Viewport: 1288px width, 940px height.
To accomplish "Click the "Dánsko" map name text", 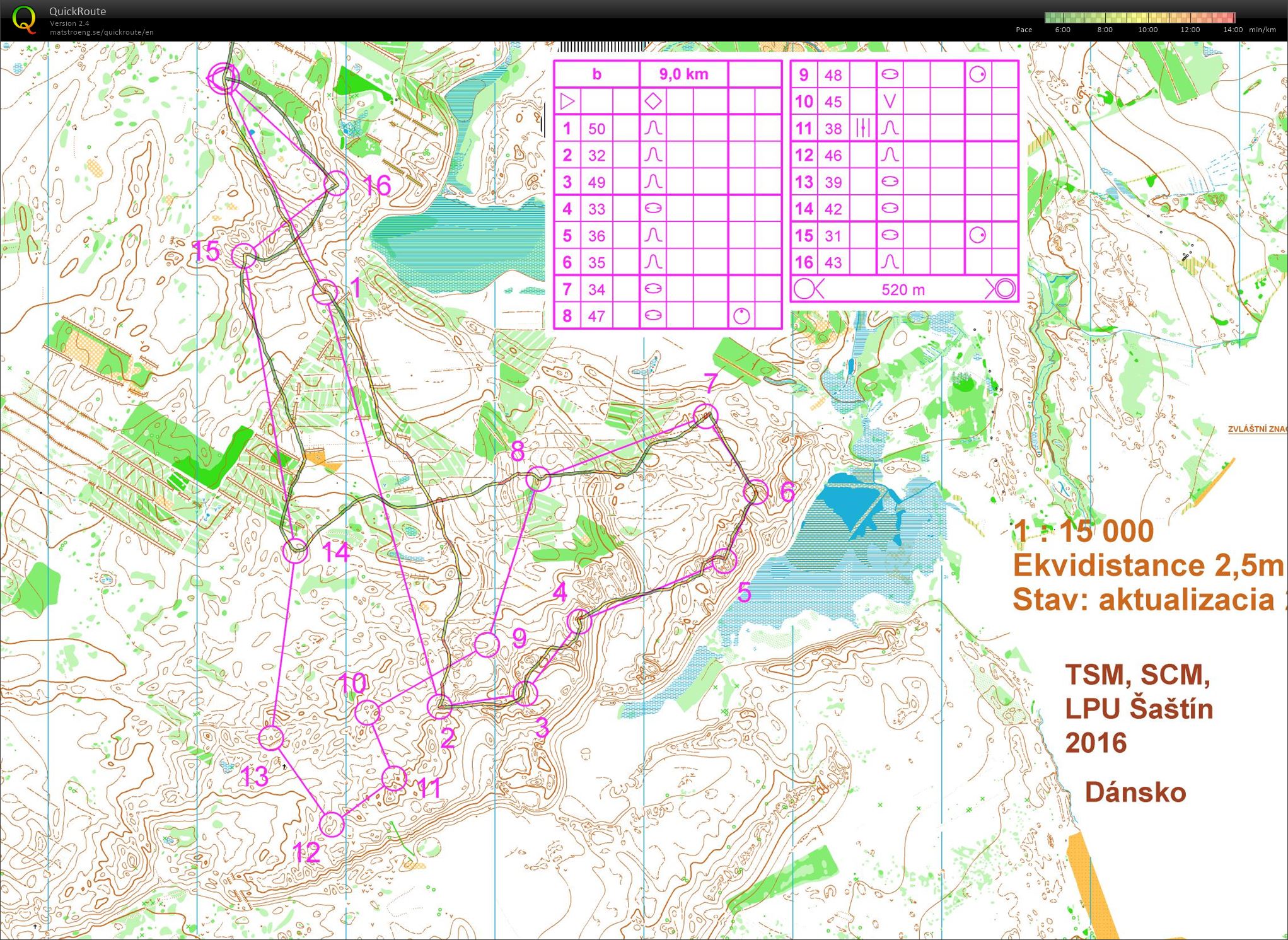I will 1135,792.
